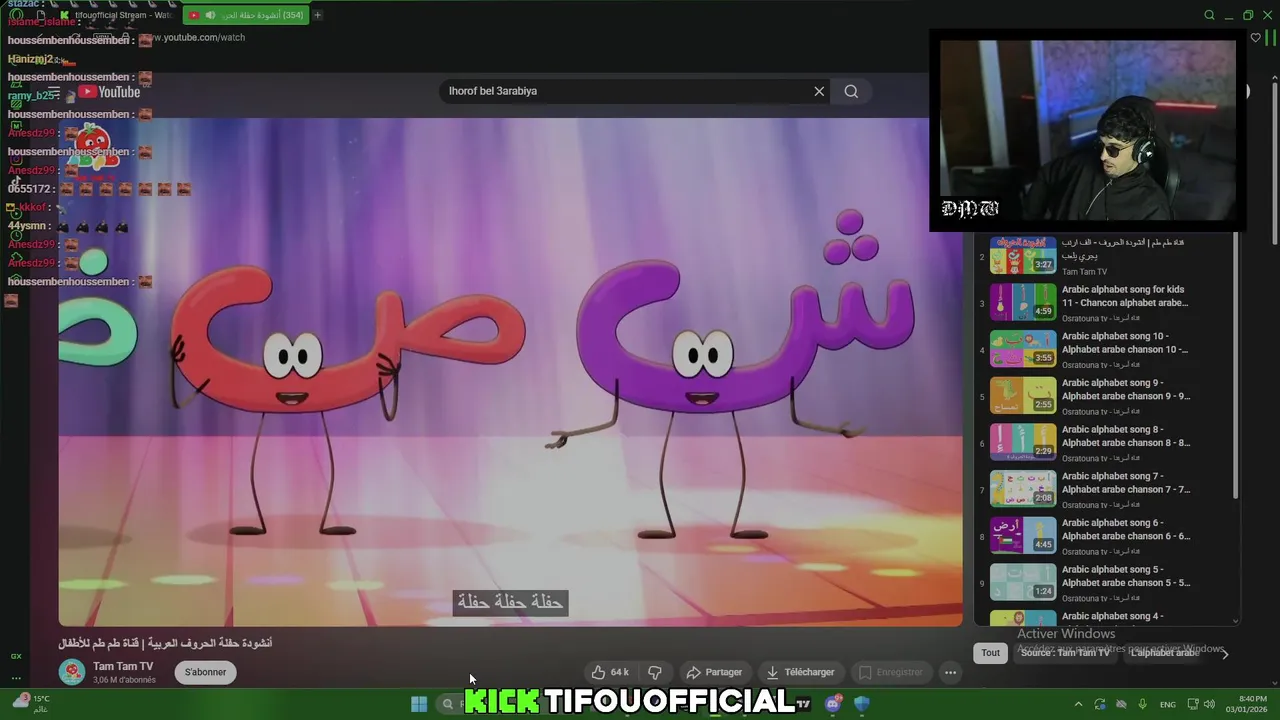Show more filter chips with right chevron
Image resolution: width=1280 pixels, height=720 pixels.
click(1225, 653)
